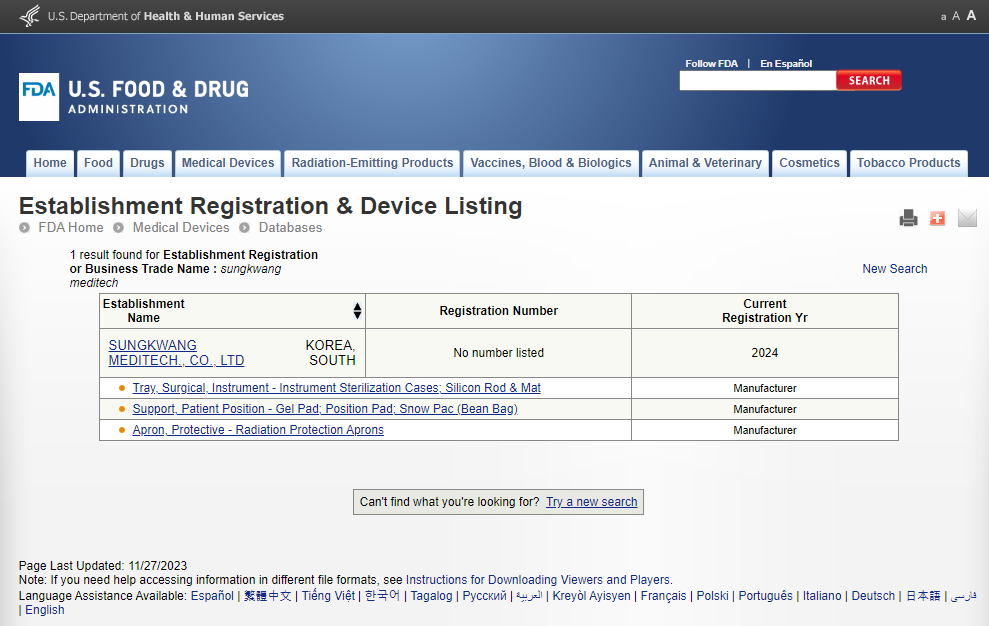Open the Cosmetics tab
The image size is (989, 626).
click(809, 163)
